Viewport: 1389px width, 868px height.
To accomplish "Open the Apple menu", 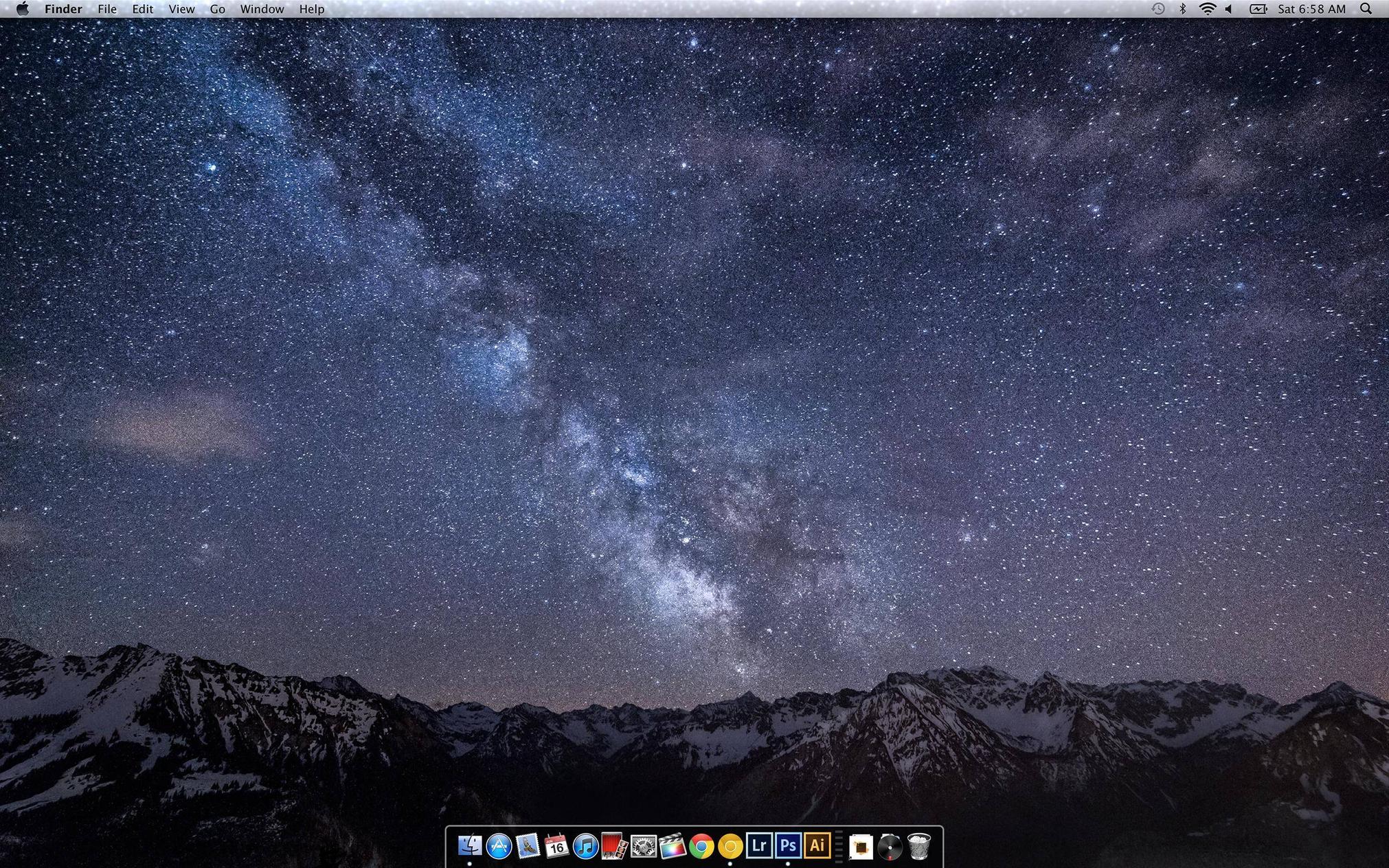I will tap(22, 9).
